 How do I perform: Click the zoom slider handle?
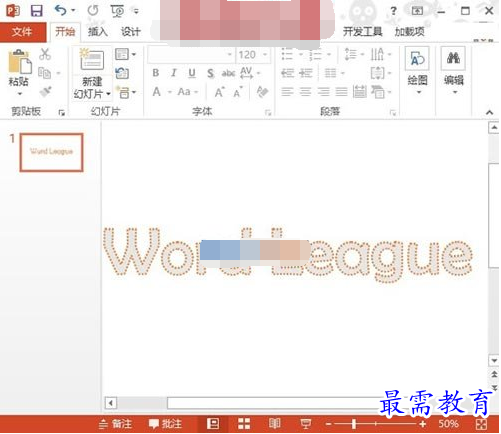[x=354, y=424]
